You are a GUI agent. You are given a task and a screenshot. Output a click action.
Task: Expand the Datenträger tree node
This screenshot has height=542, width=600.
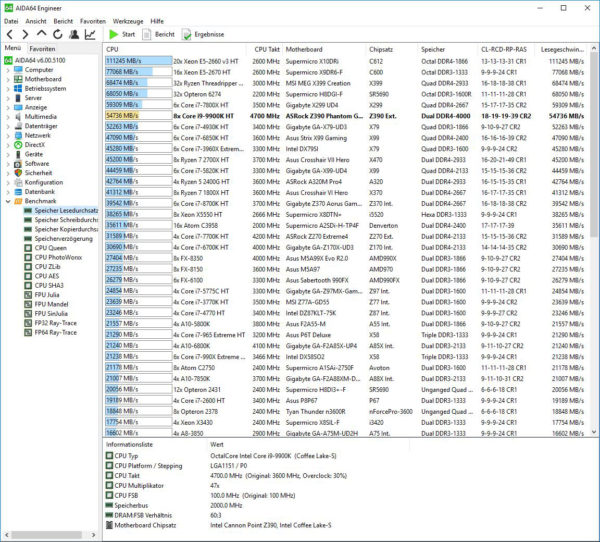tap(8, 126)
